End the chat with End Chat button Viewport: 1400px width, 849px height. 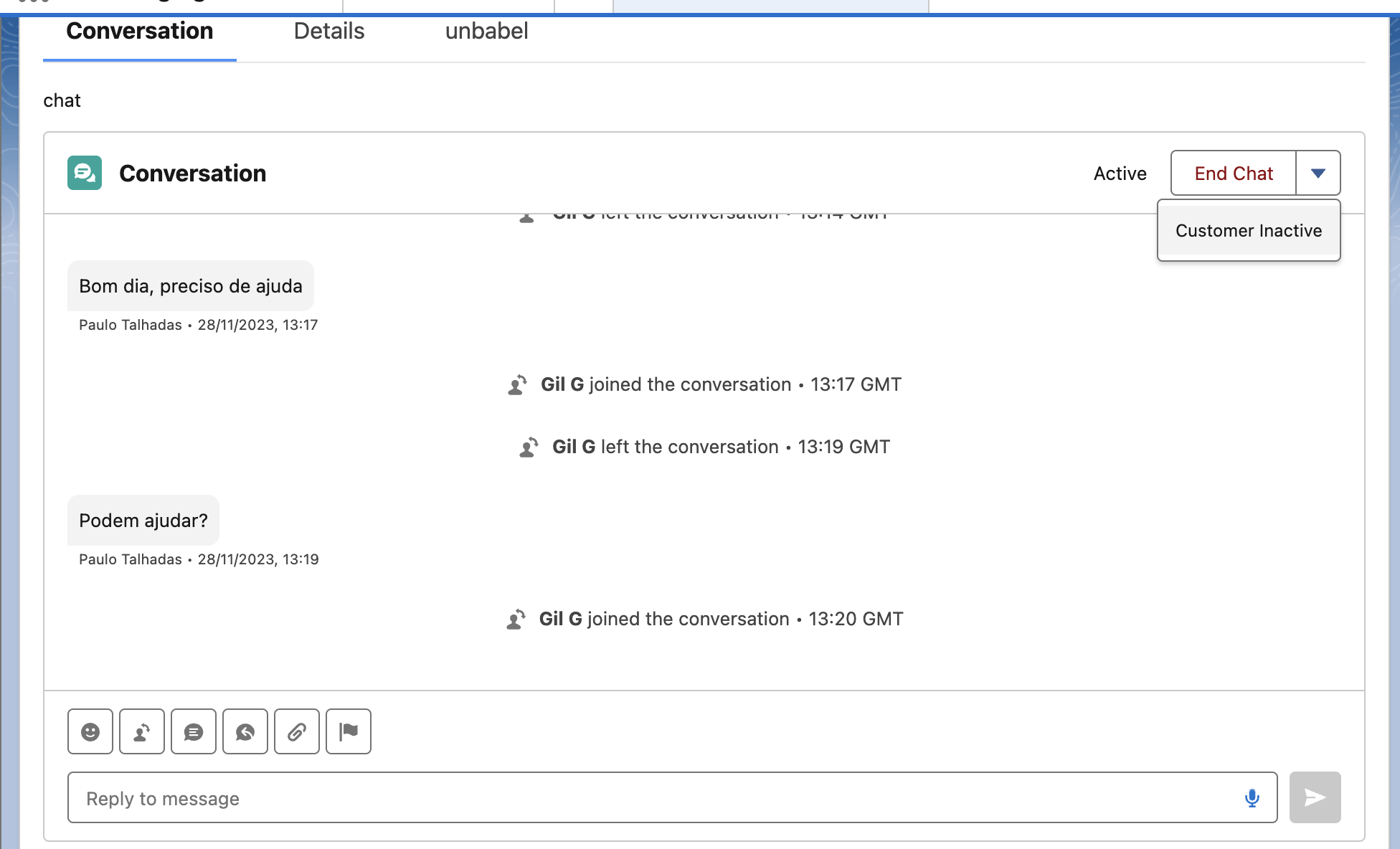click(1234, 173)
